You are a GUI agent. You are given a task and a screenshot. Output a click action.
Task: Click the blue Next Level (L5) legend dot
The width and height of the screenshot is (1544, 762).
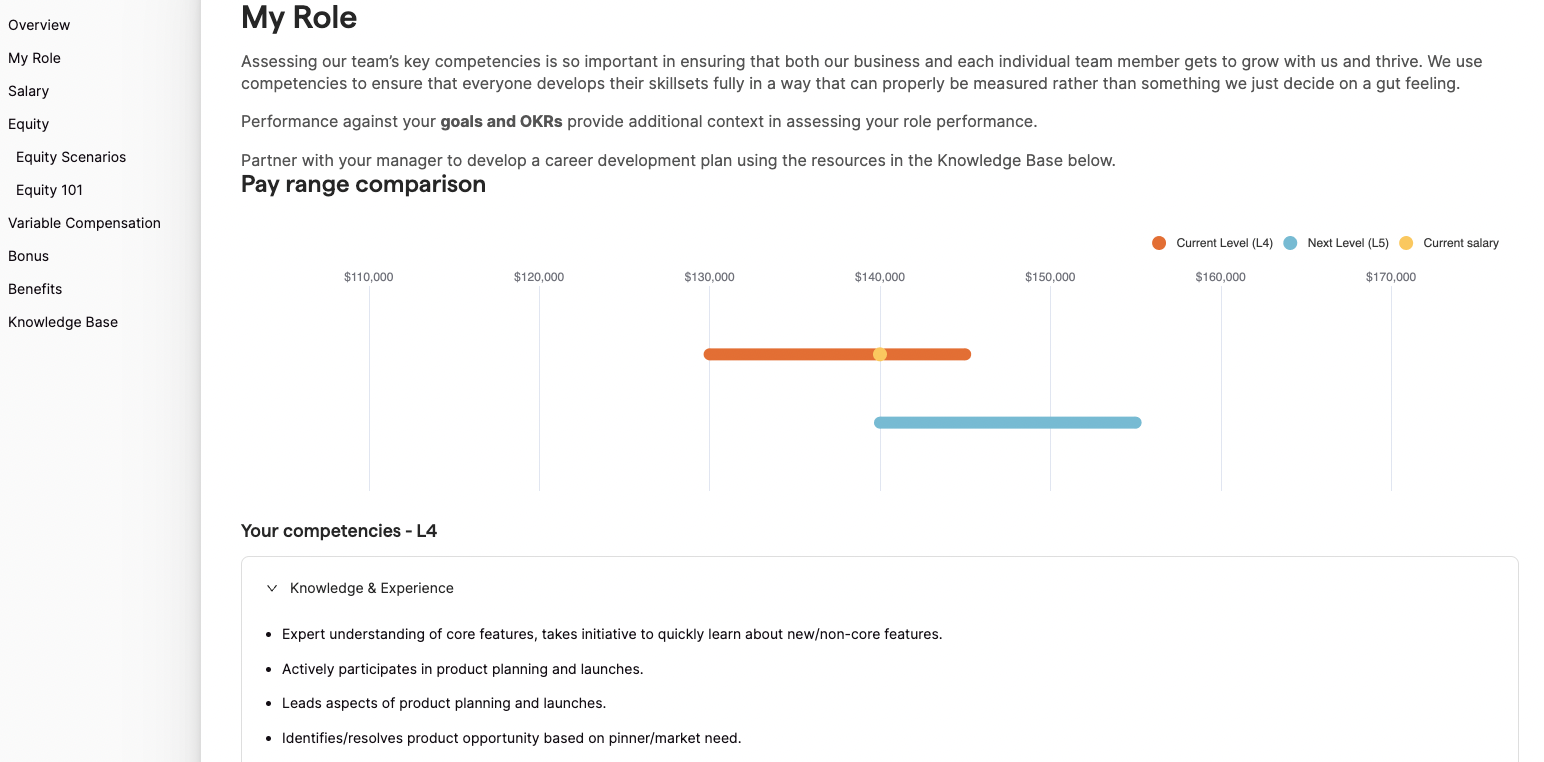pos(1290,243)
